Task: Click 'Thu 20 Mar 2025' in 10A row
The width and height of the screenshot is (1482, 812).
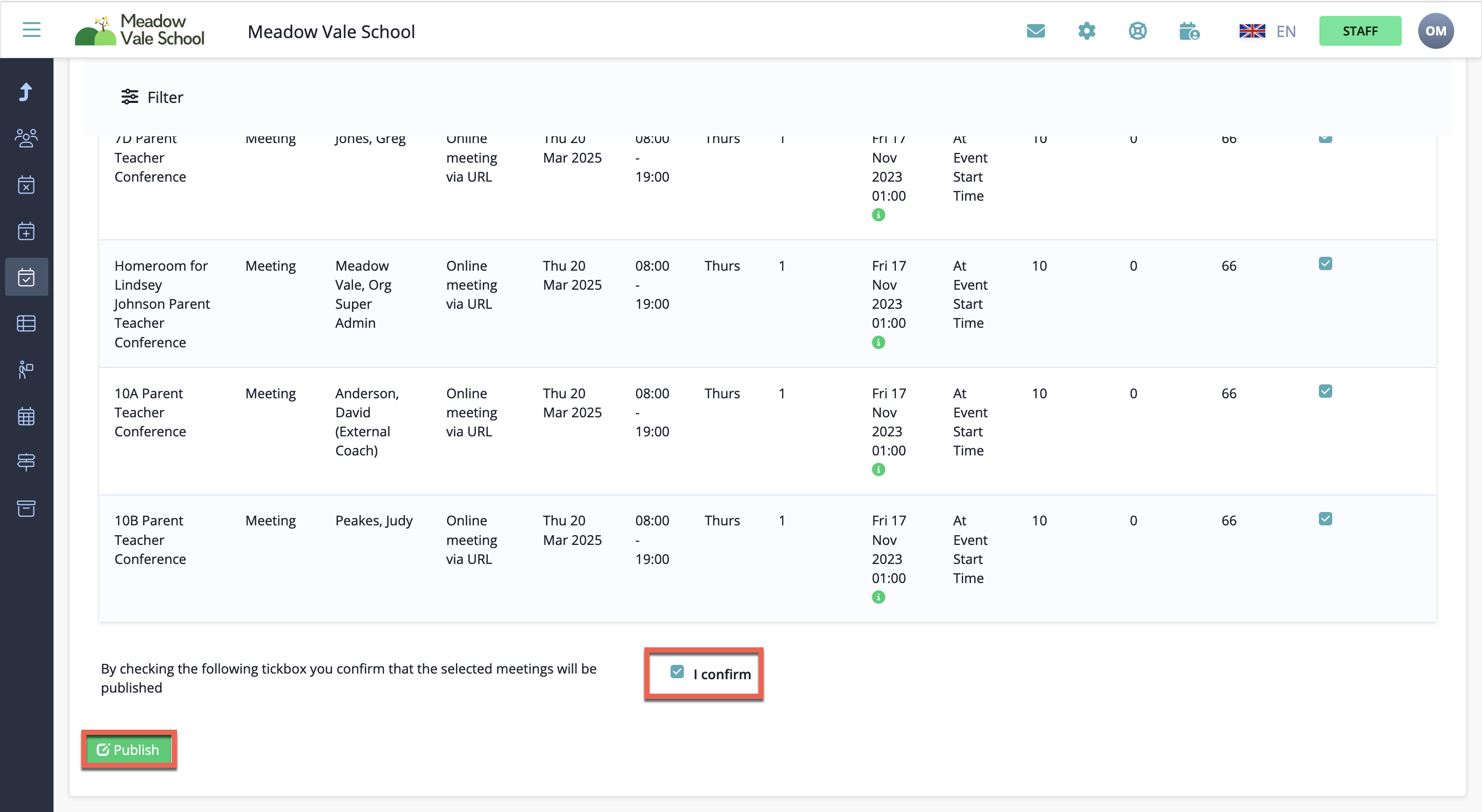Action: pyautogui.click(x=572, y=403)
